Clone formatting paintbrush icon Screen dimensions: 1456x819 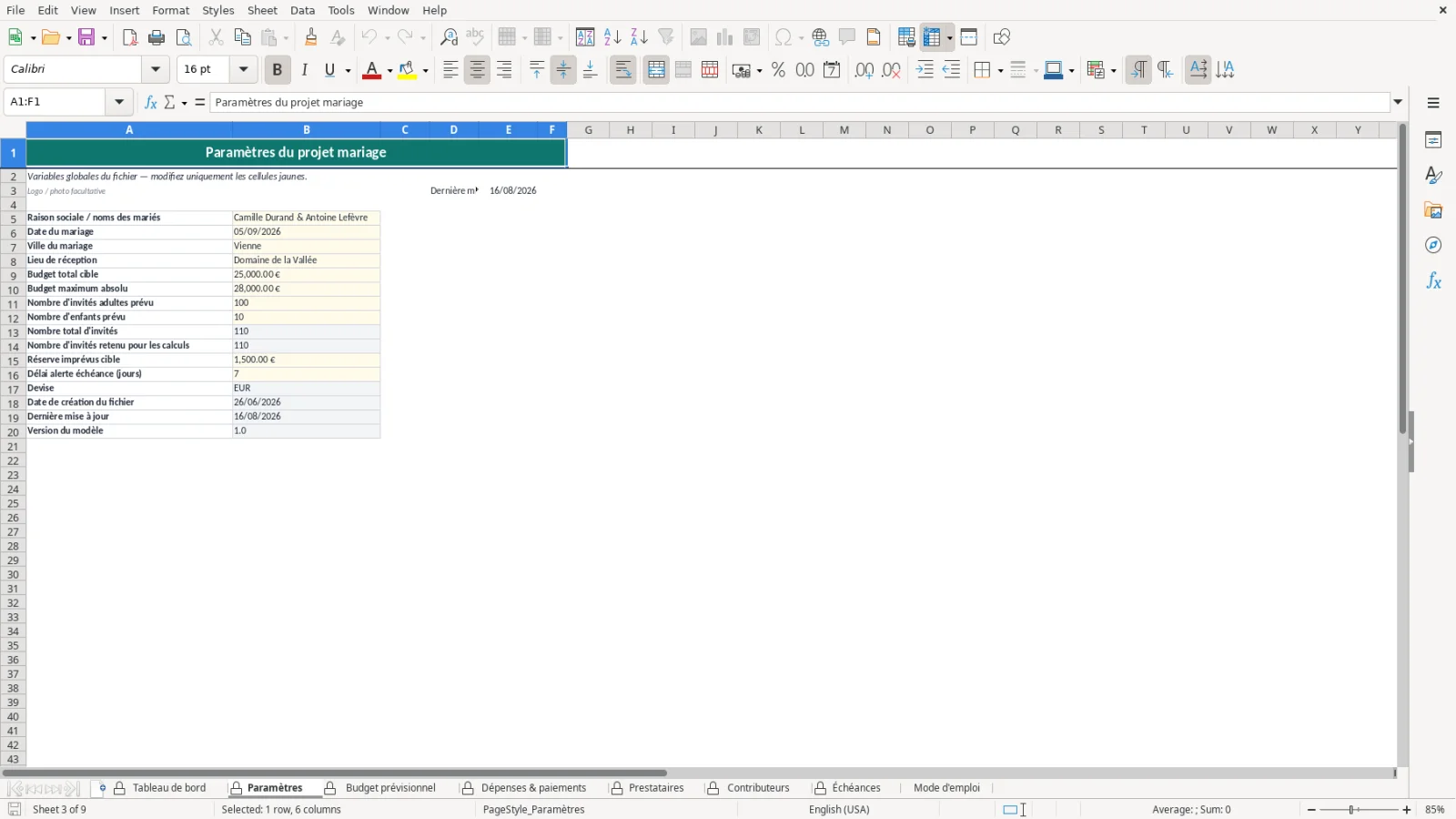pyautogui.click(x=311, y=37)
